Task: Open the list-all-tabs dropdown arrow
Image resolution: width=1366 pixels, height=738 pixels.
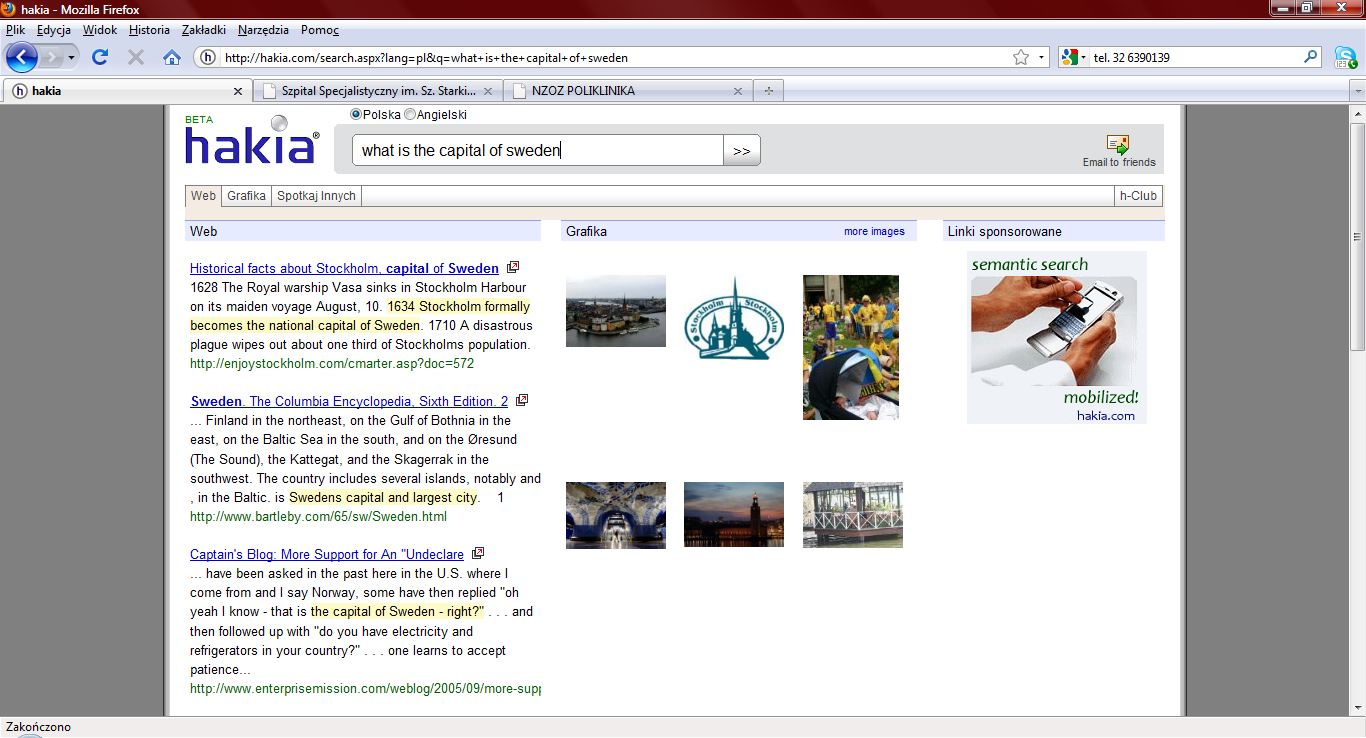Action: (1357, 91)
